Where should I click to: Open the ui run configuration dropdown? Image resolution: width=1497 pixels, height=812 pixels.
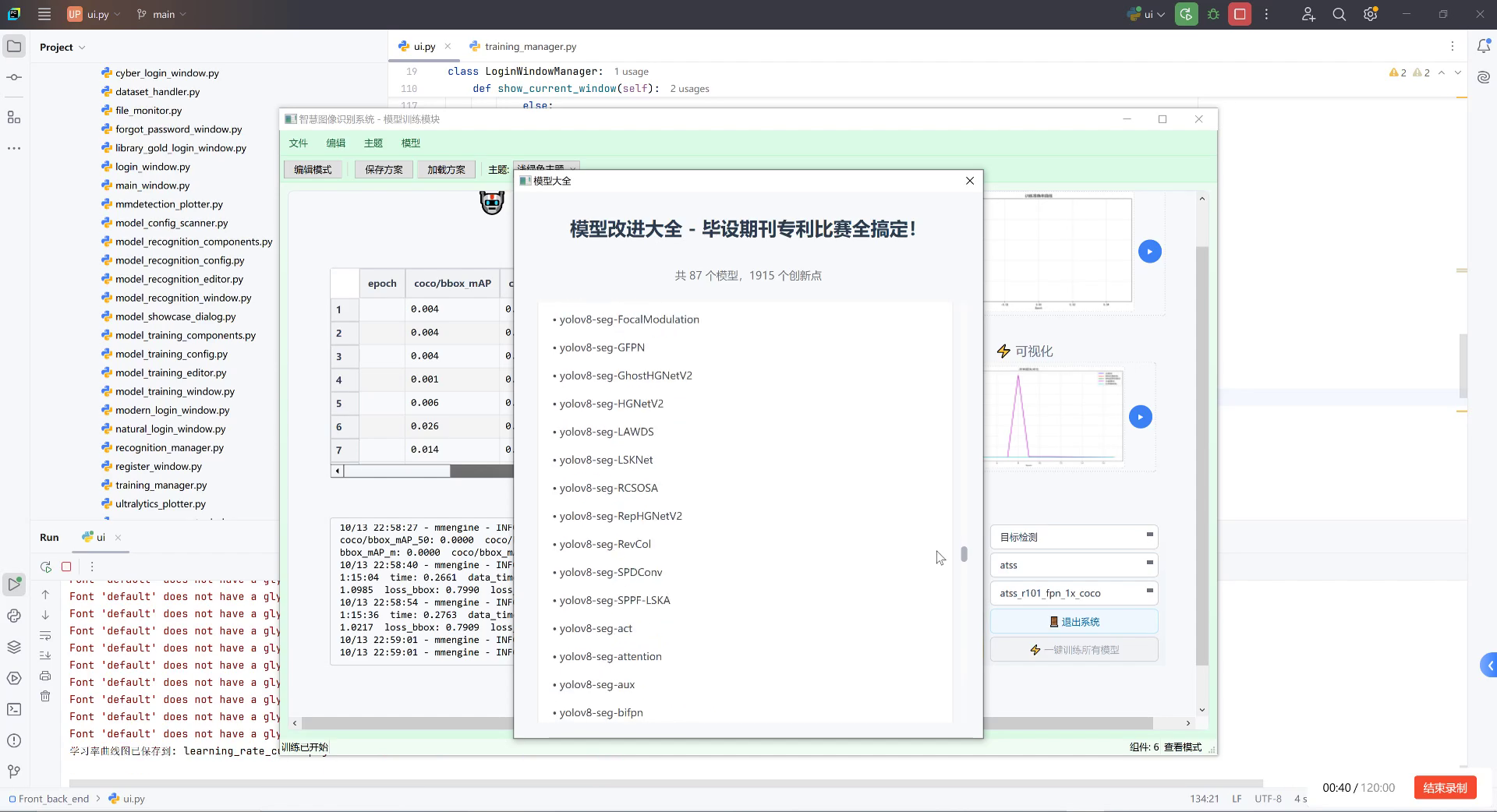click(x=1146, y=14)
